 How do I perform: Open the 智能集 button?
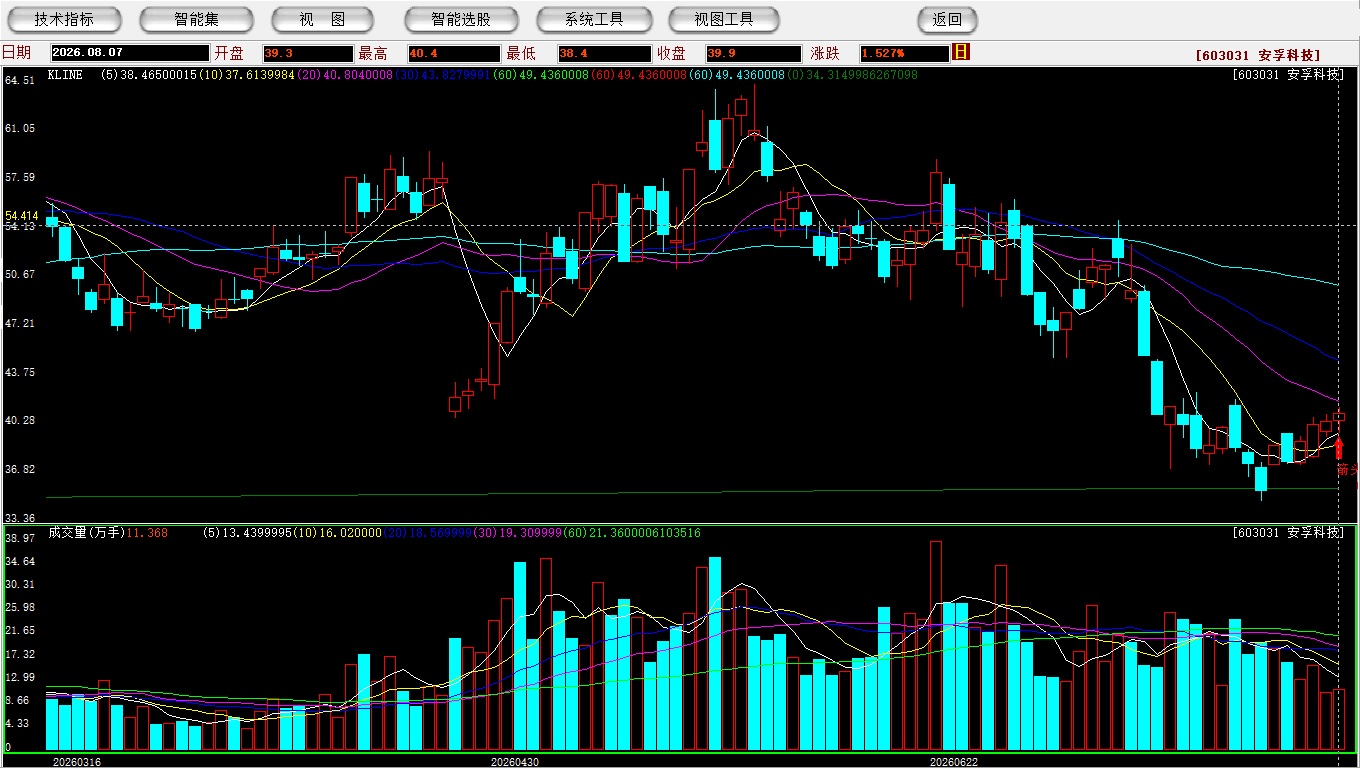[x=196, y=20]
